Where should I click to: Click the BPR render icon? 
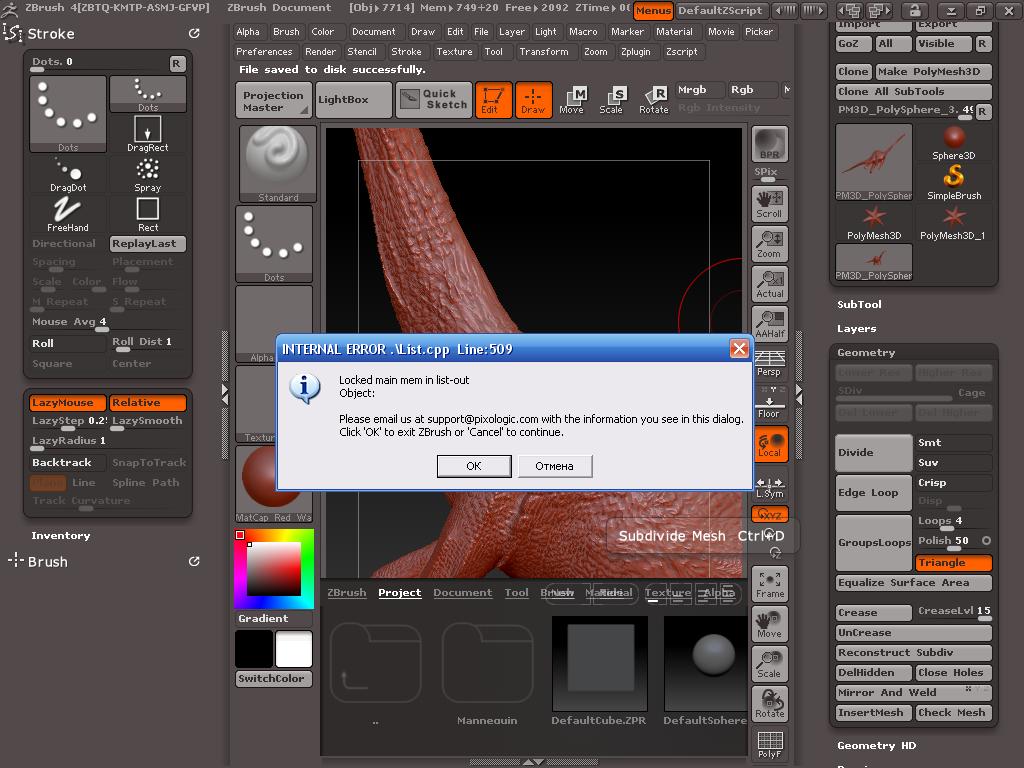770,144
